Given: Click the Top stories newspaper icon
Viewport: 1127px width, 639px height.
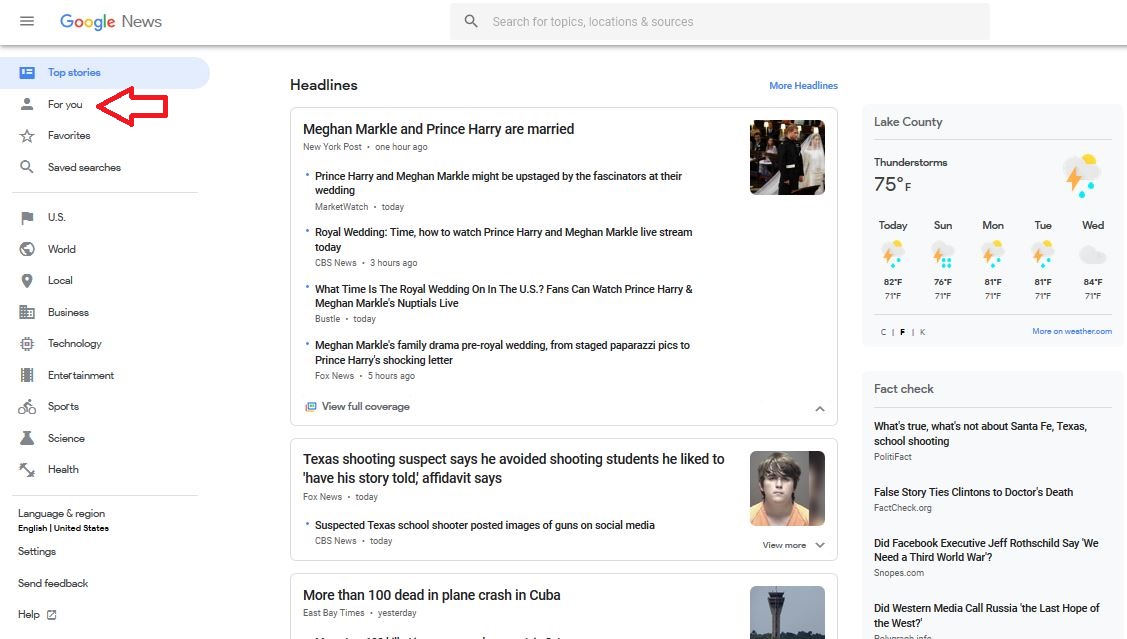Looking at the screenshot, I should 27,73.
